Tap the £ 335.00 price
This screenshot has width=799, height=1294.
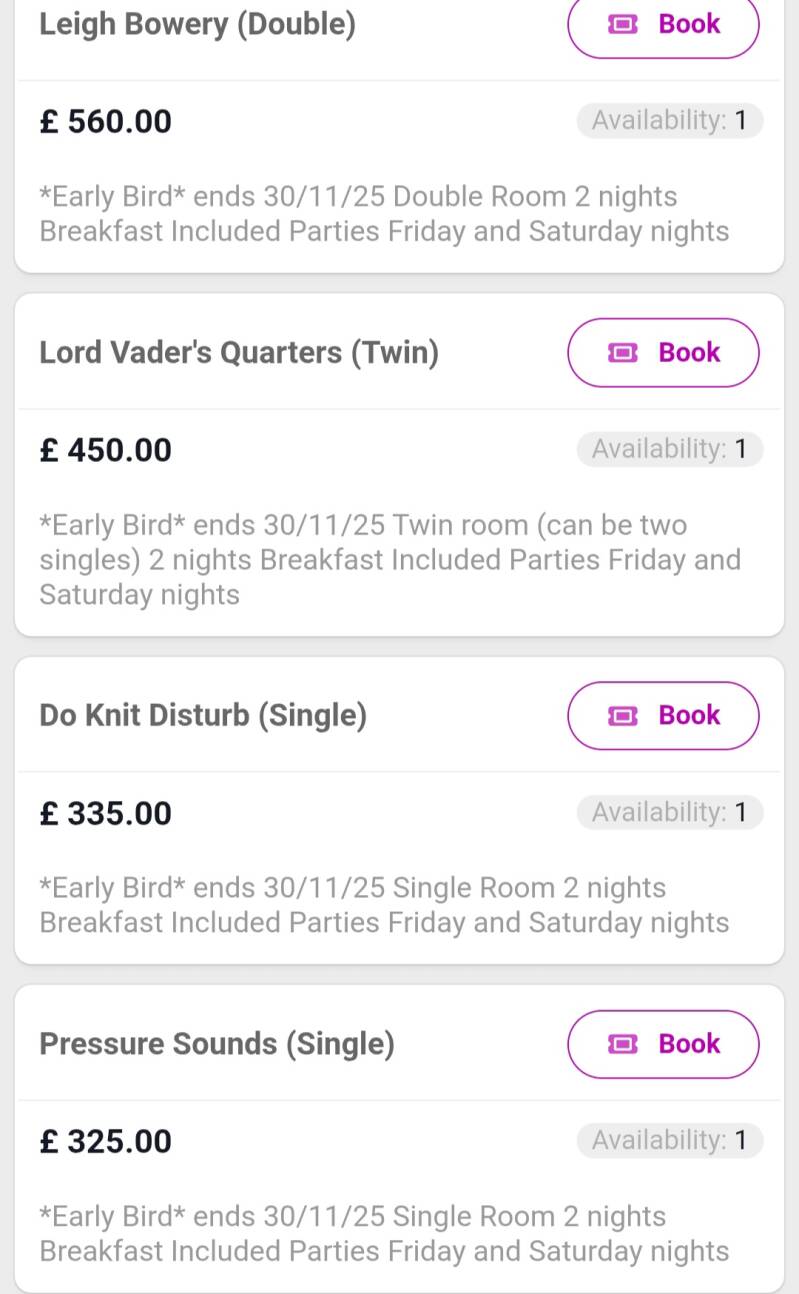coord(106,814)
